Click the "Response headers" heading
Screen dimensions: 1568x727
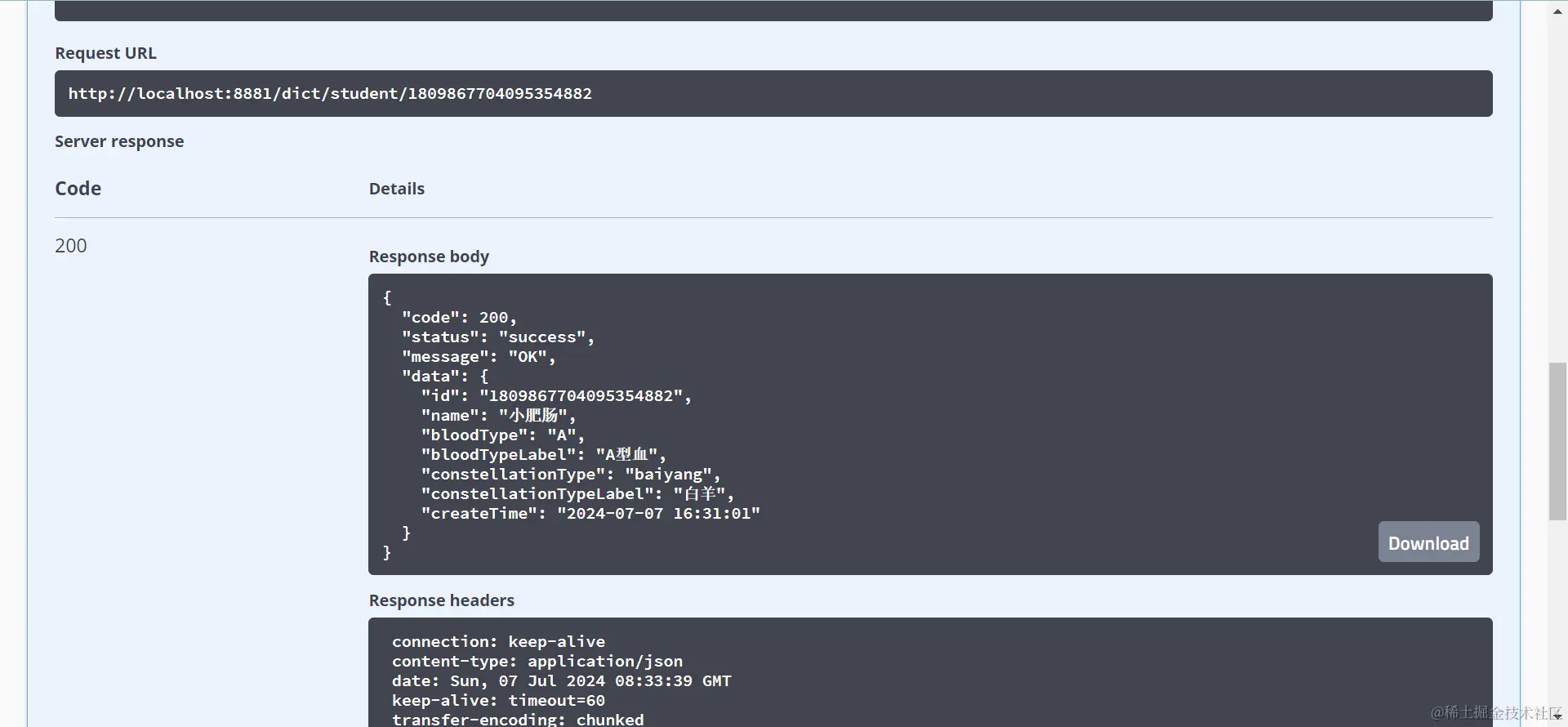(x=441, y=600)
